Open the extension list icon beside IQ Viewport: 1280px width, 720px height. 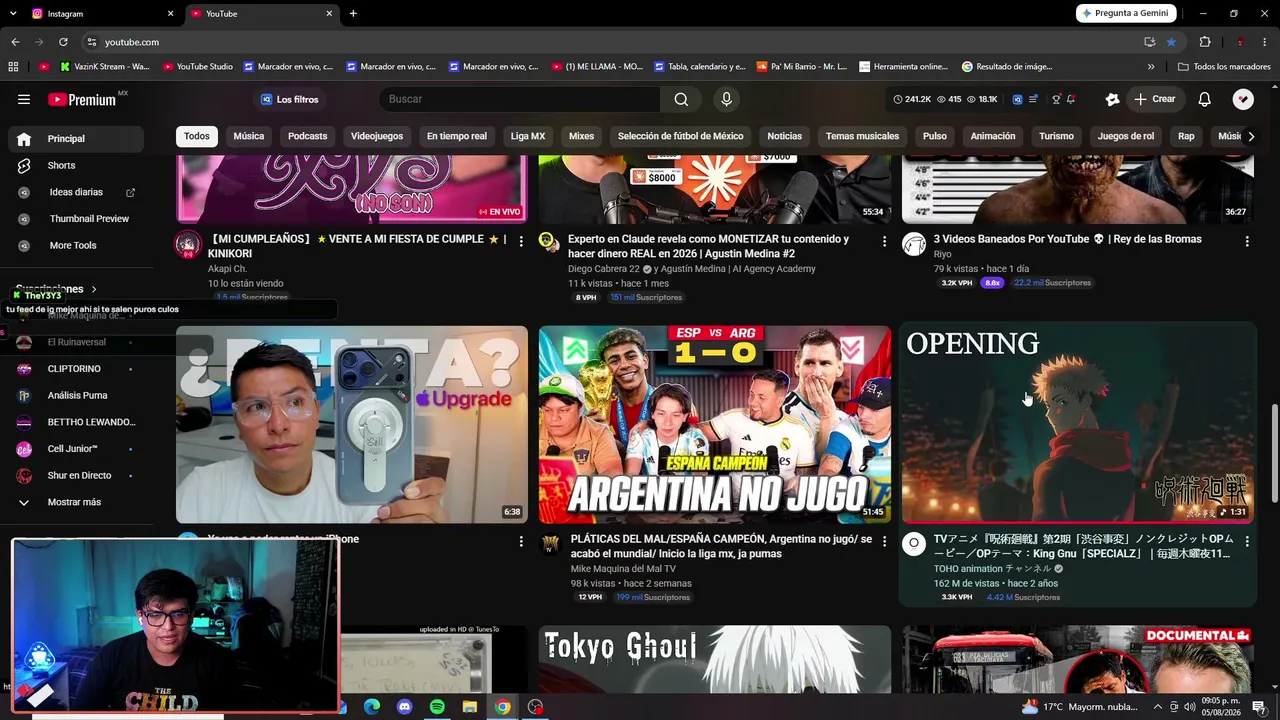coord(1034,99)
